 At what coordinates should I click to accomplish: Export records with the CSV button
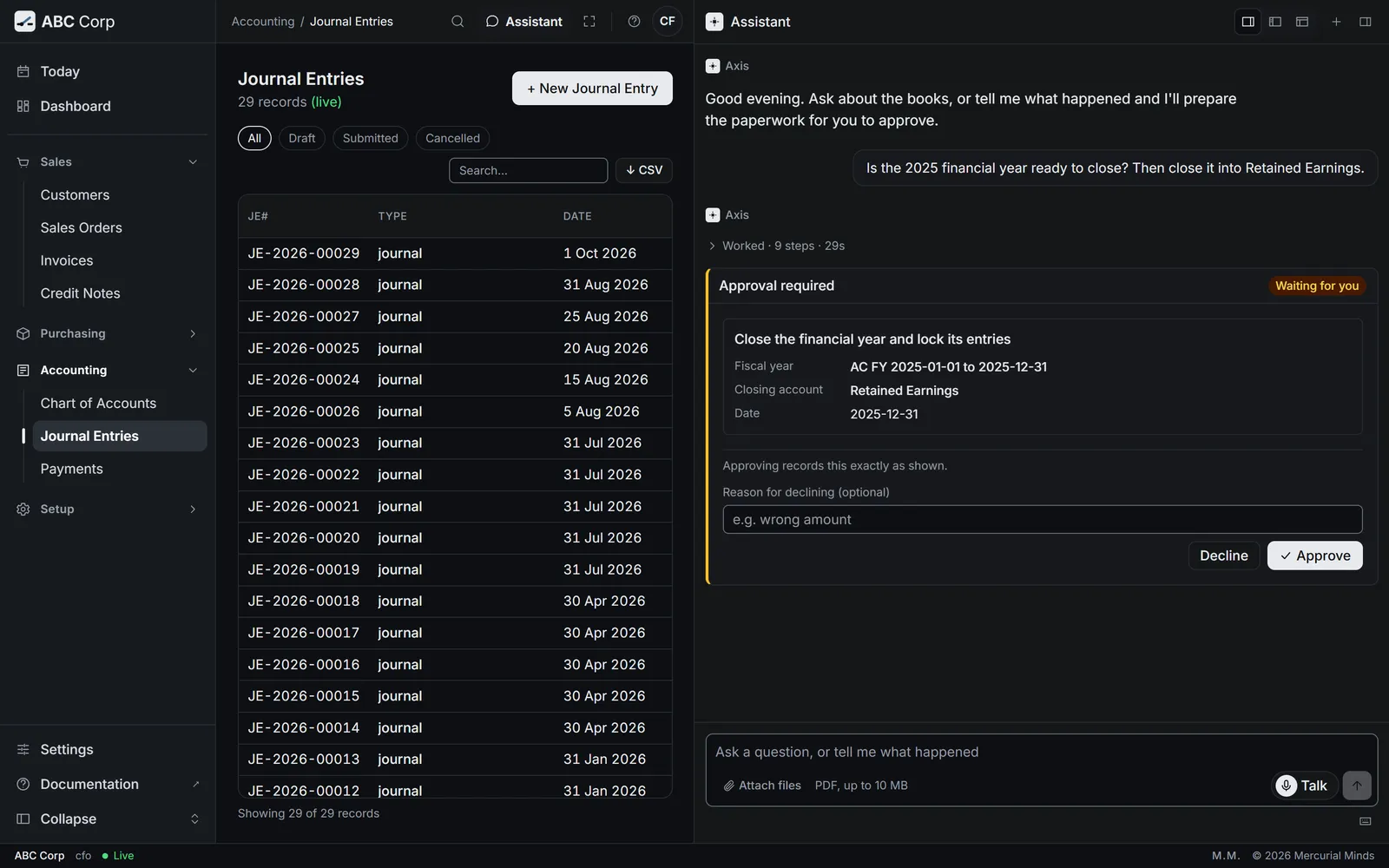click(644, 170)
